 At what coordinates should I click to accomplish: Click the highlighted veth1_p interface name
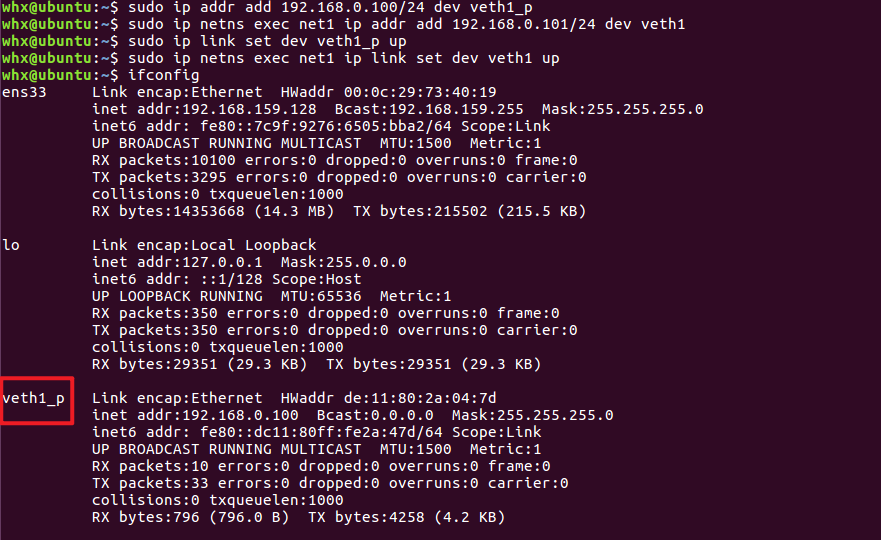pos(36,398)
